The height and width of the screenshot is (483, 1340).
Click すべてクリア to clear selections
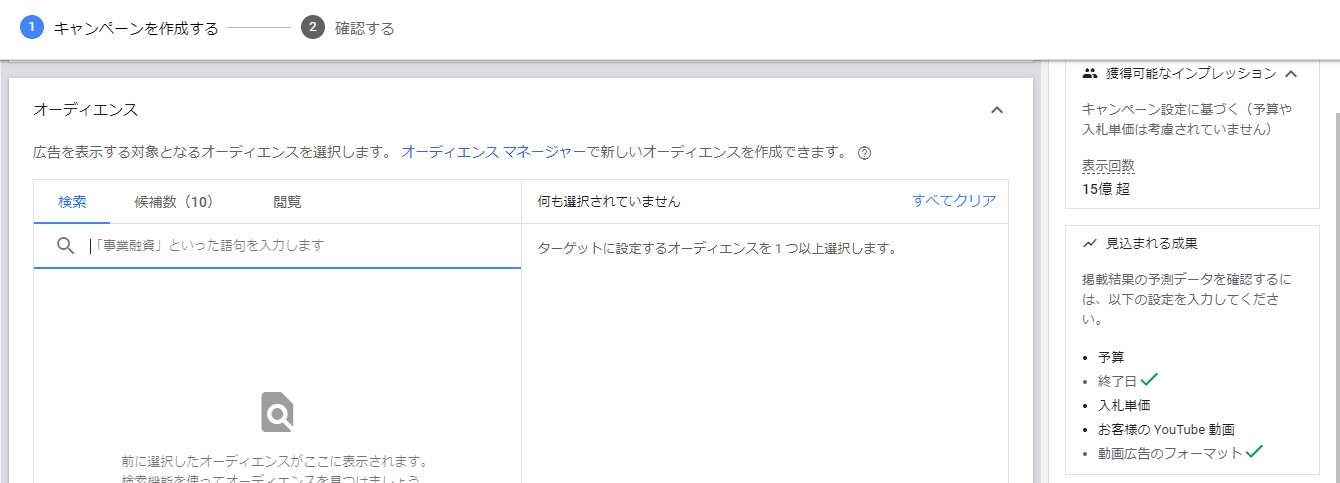[x=954, y=201]
